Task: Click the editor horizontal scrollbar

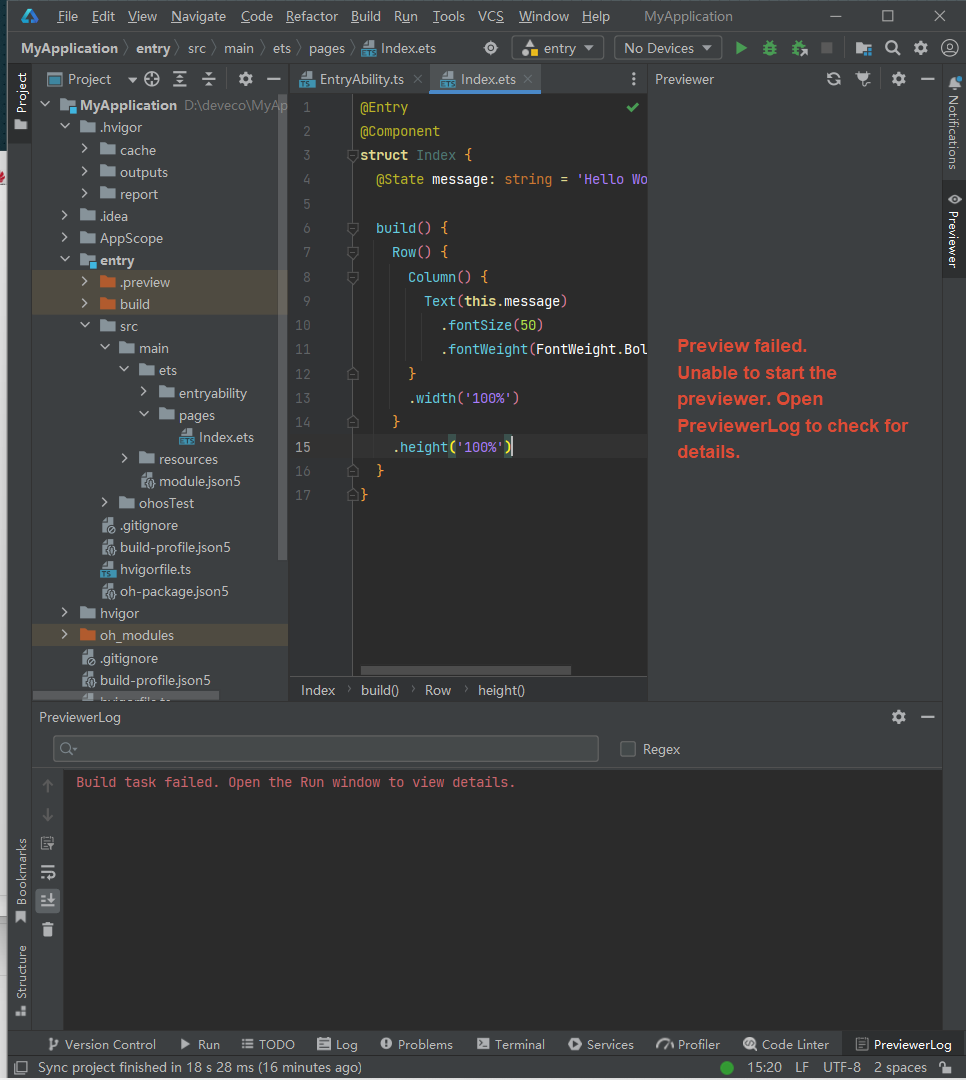Action: tap(466, 670)
